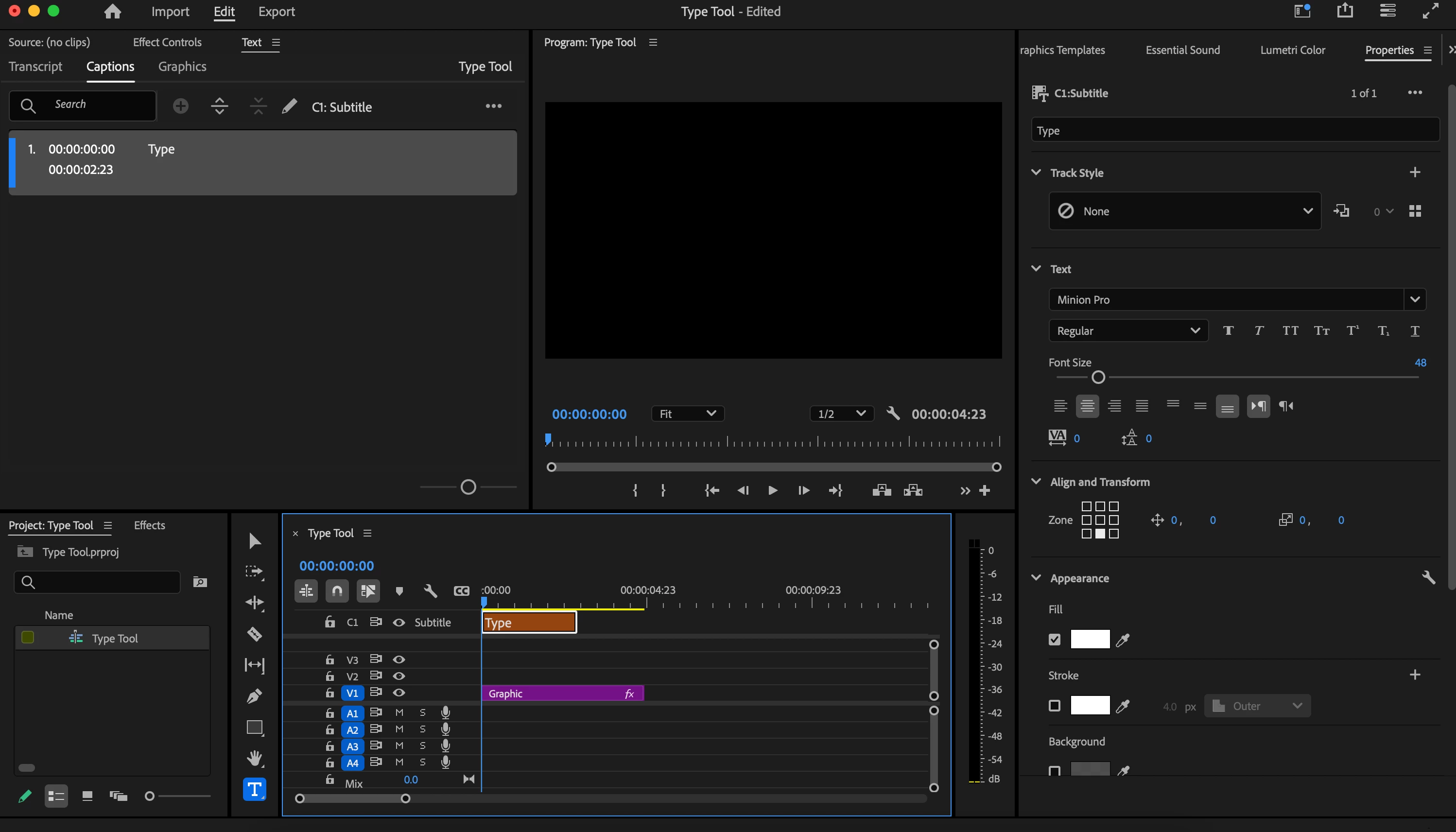Screen dimensions: 1456x832
Task: Click the Faux Bold text style icon
Action: 1228,330
